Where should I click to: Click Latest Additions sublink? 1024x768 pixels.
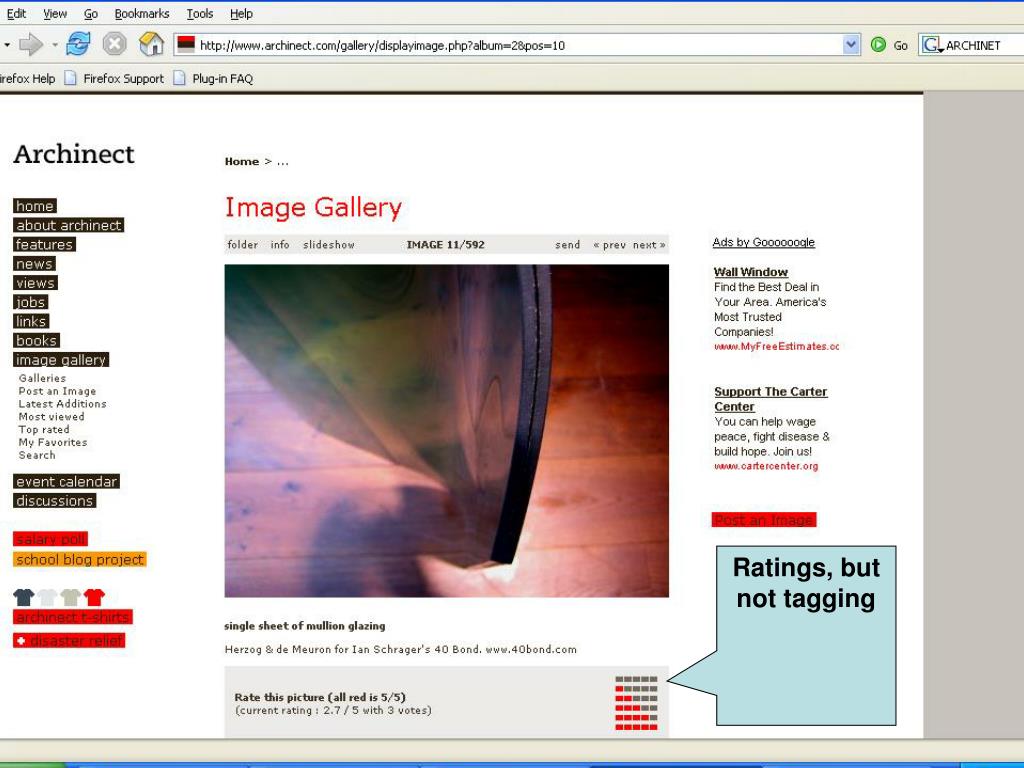pyautogui.click(x=62, y=404)
